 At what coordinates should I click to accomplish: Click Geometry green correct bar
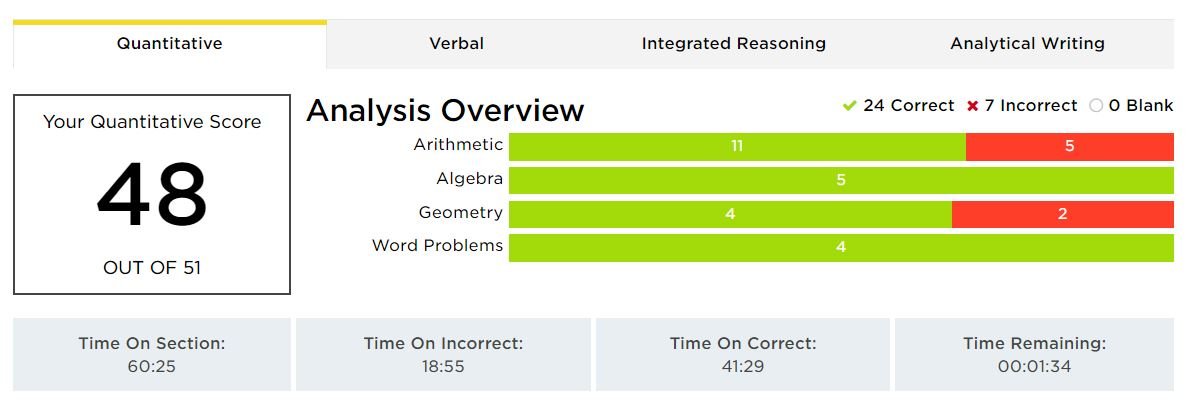730,213
